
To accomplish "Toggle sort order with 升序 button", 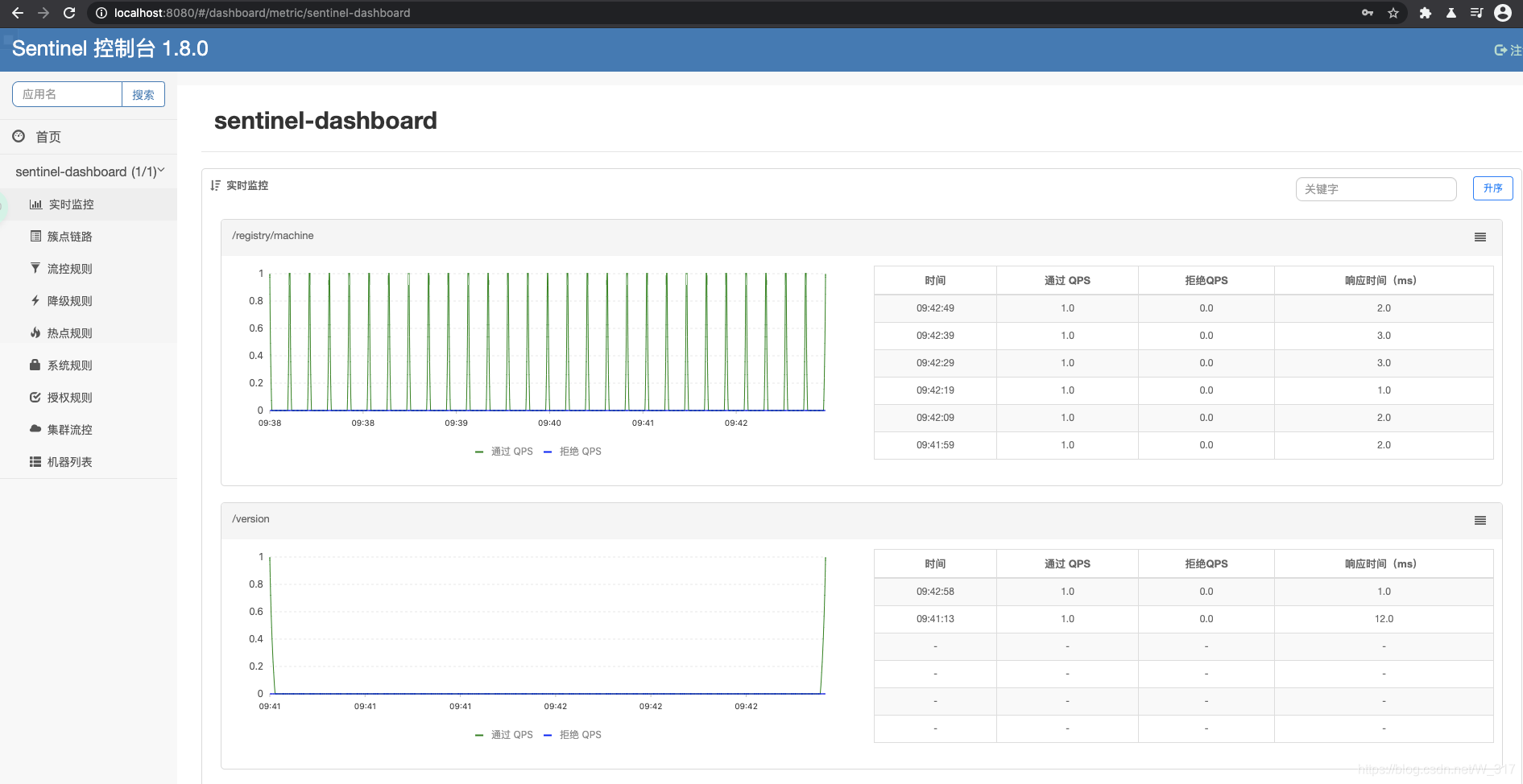I will (x=1493, y=188).
